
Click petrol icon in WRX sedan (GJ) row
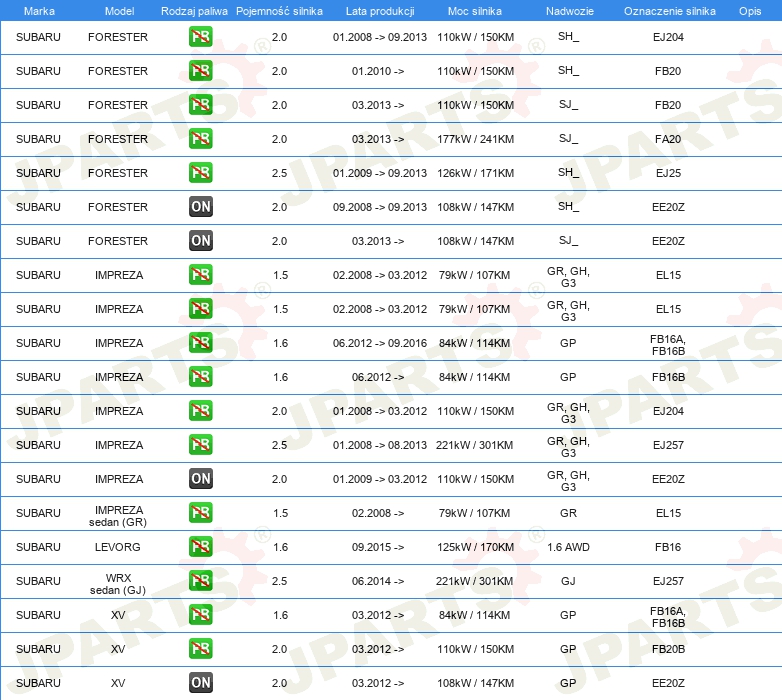[200, 580]
